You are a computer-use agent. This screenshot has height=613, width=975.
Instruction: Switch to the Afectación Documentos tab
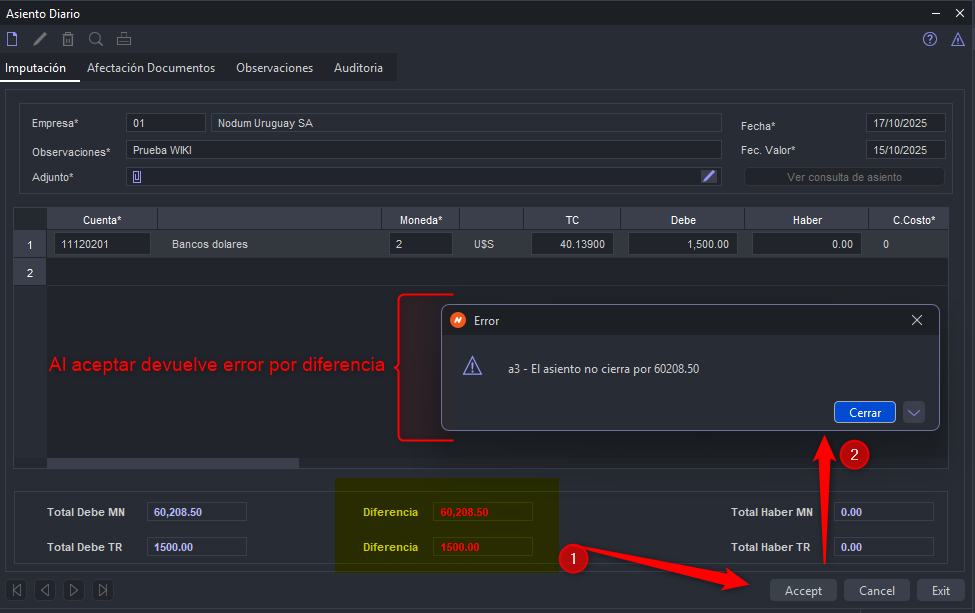(151, 68)
